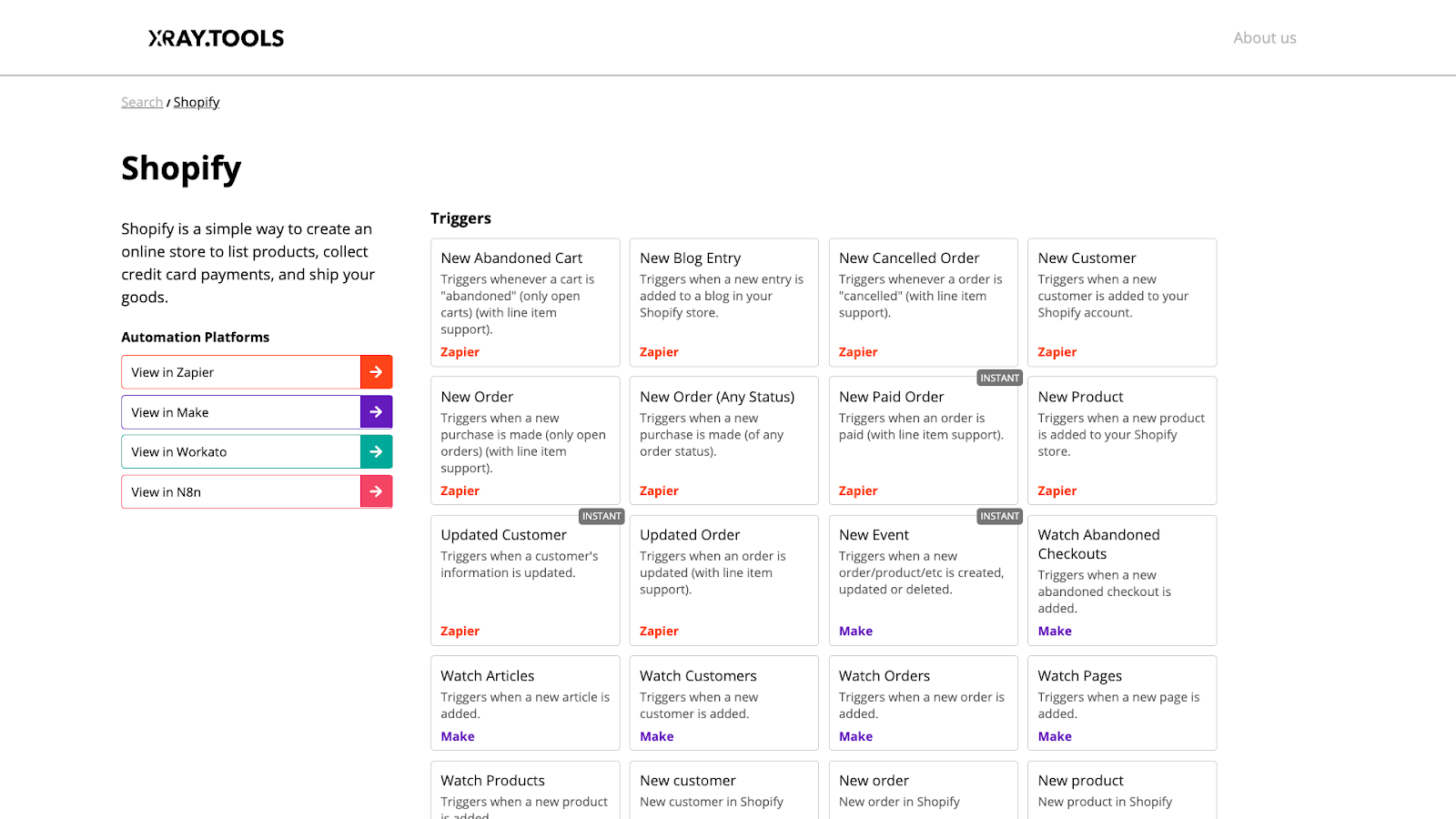Open lowercase New customer trigger card
The width and height of the screenshot is (1456, 819).
pyautogui.click(x=723, y=790)
